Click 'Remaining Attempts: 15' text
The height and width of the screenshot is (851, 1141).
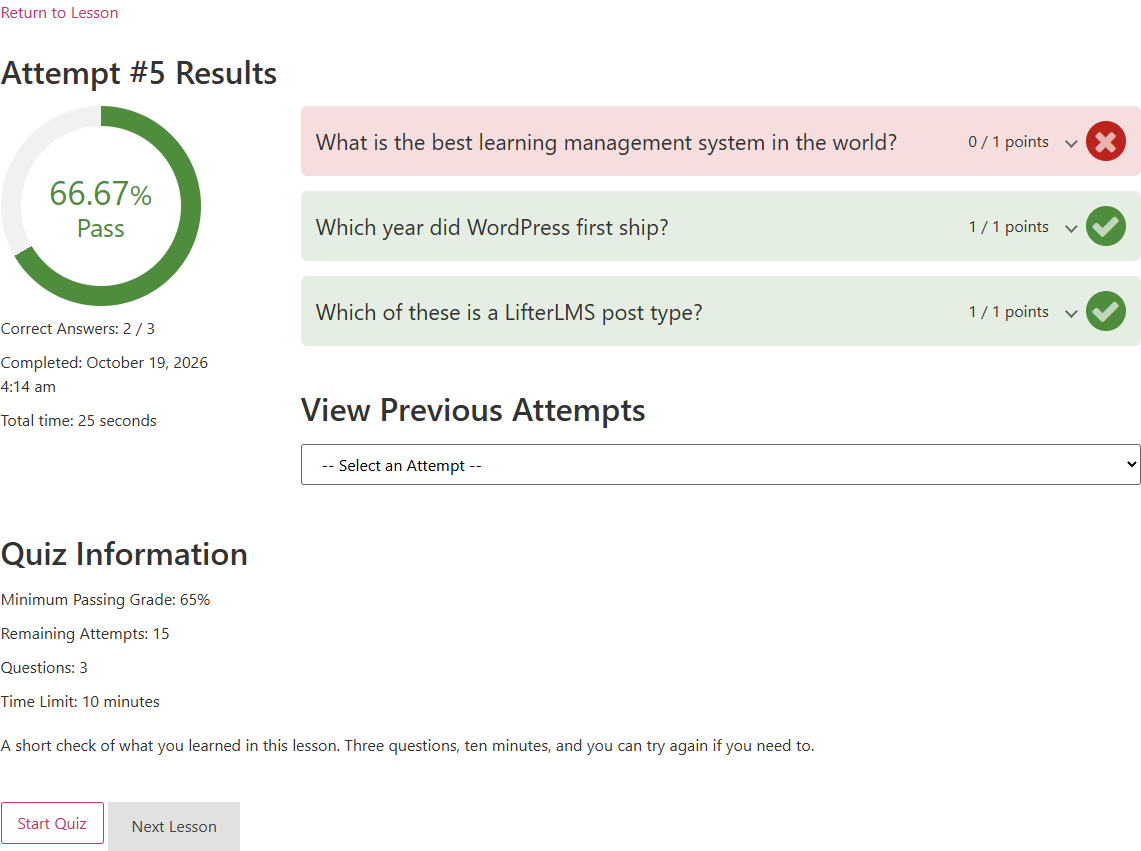[85, 634]
